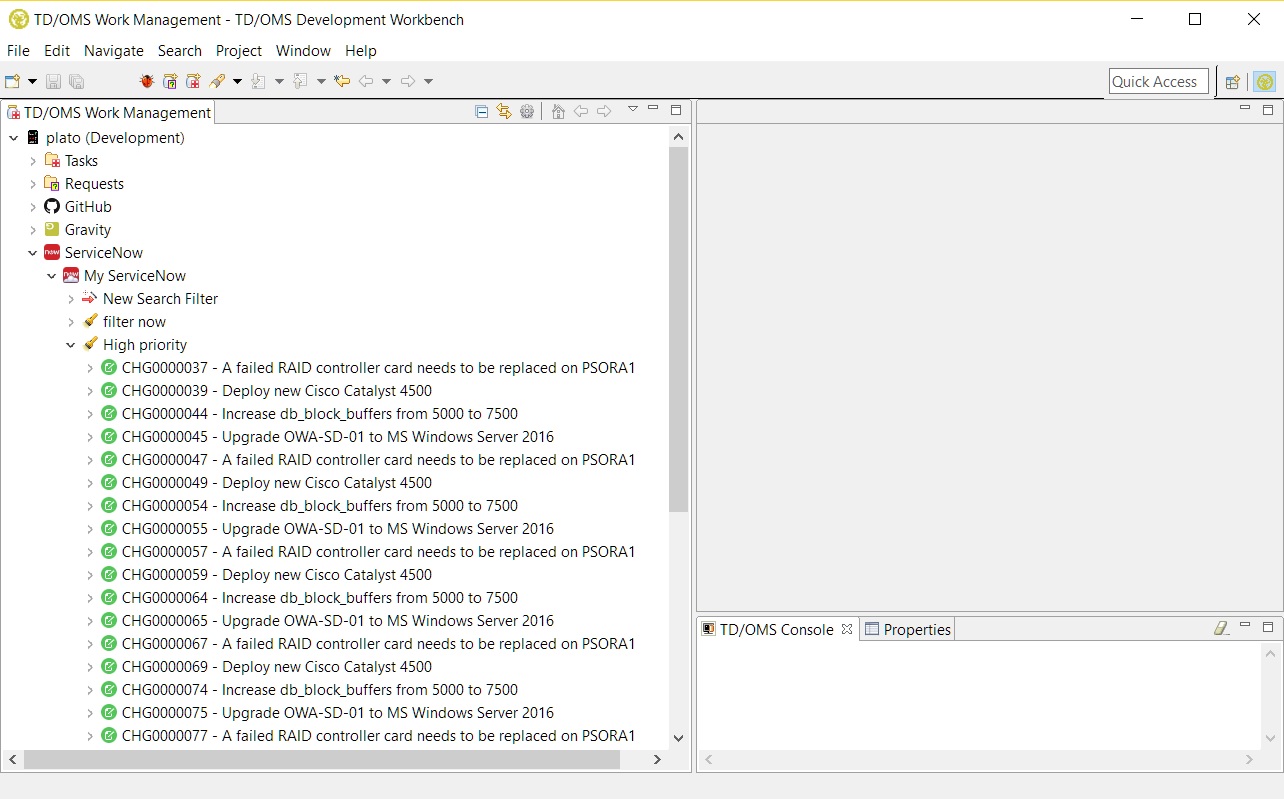Click the Collapse All icon in Work Management
The height and width of the screenshot is (799, 1284).
click(481, 111)
